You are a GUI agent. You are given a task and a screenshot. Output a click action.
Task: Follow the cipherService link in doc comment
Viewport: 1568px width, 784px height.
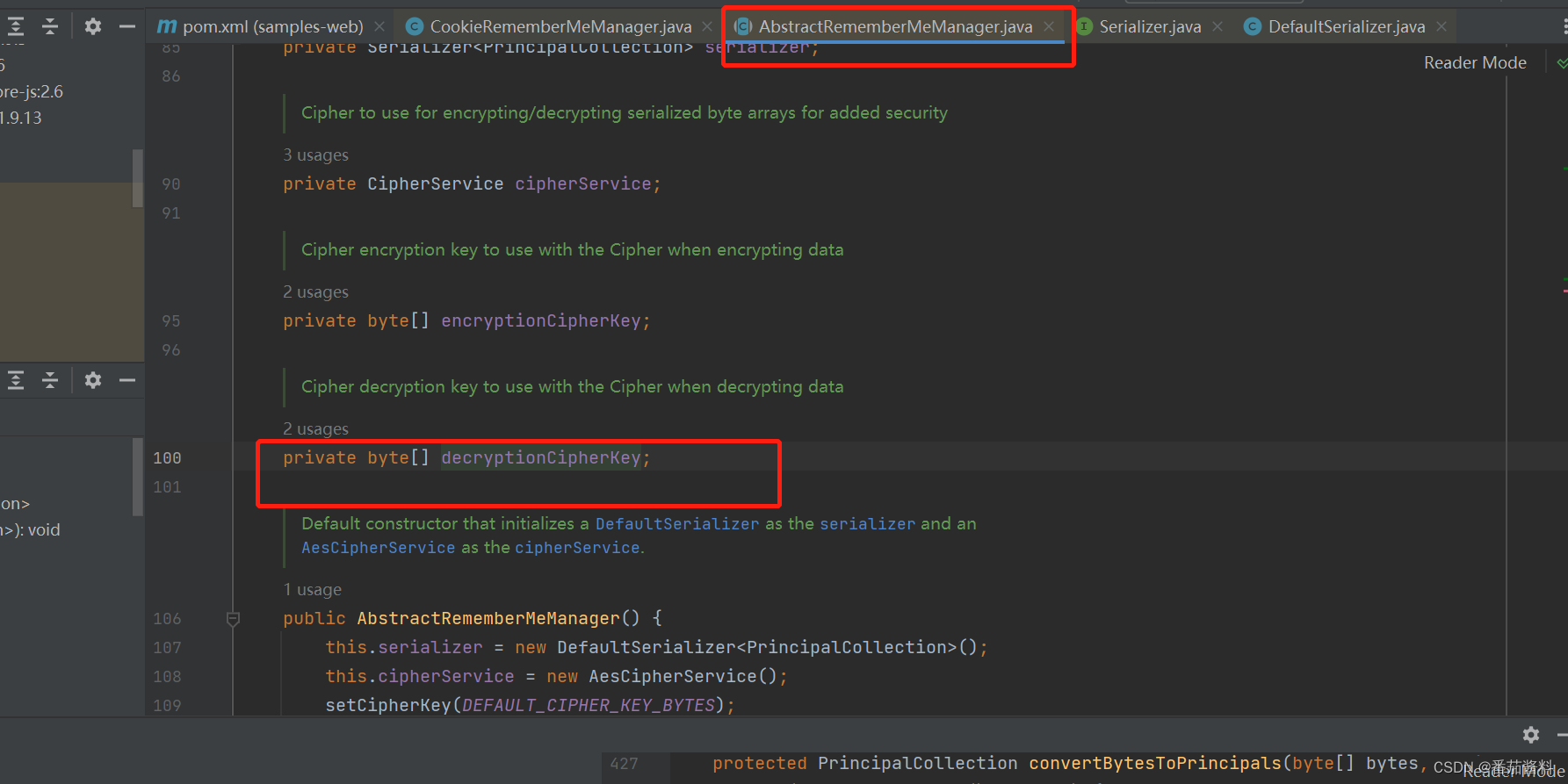click(x=577, y=548)
